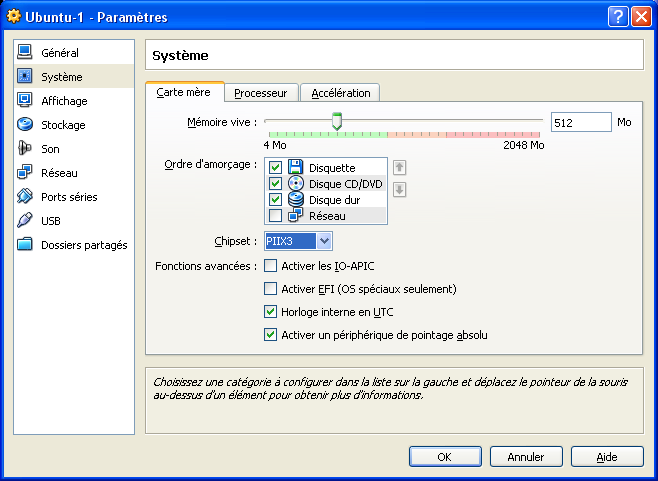Screen dimensions: 658x481
Task: Enable Activer les IO-APIC
Action: pos(270,266)
